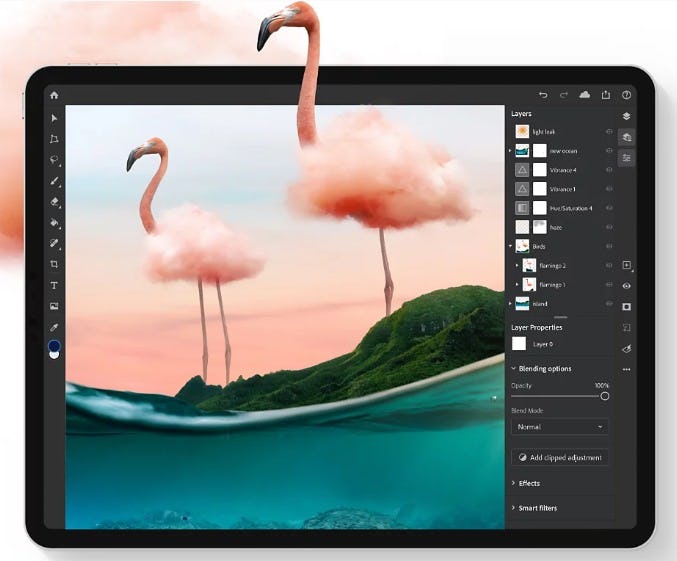Open the Help question mark
677x561 pixels.
(x=626, y=95)
